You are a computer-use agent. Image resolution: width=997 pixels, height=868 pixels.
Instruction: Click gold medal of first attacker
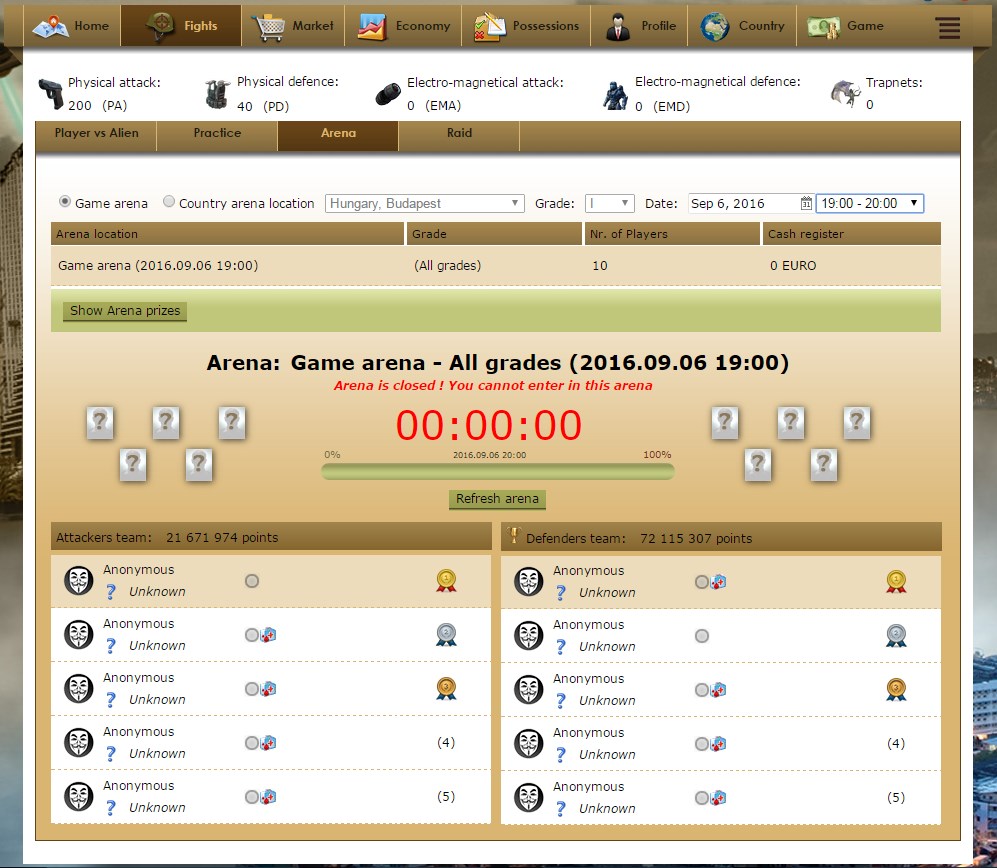[446, 580]
